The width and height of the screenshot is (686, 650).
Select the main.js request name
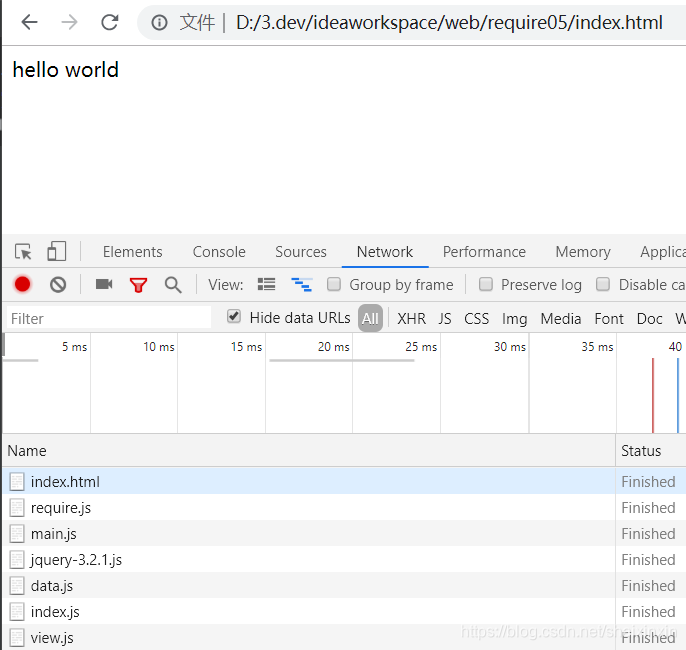[53, 534]
